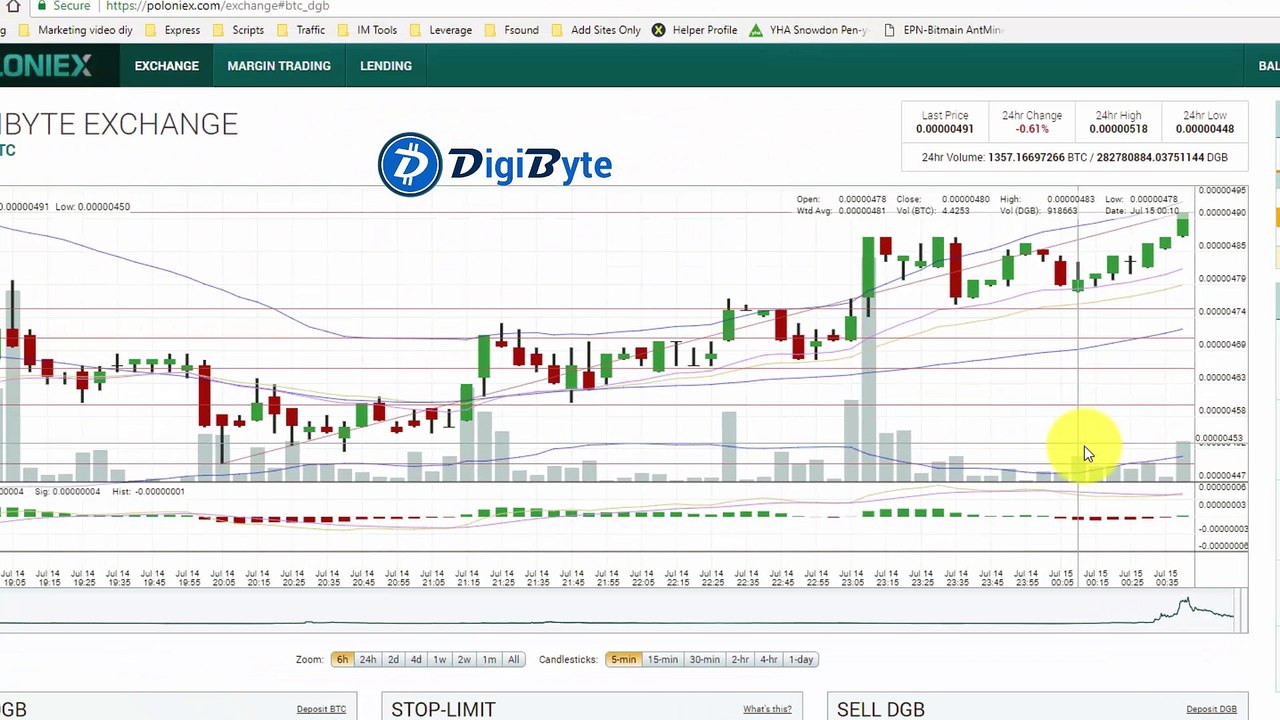Open the EPN-Bitmain AntMiner bookmark
This screenshot has width=1280, height=720.
coord(944,30)
